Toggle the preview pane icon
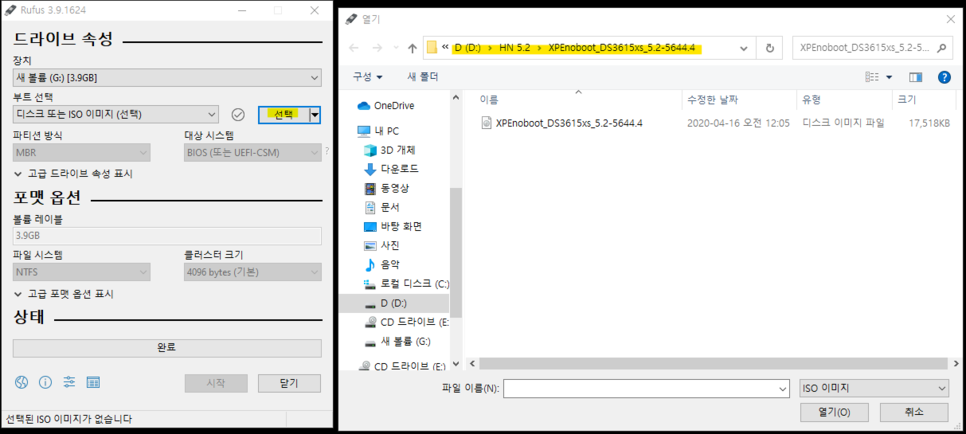 pyautogui.click(x=915, y=77)
